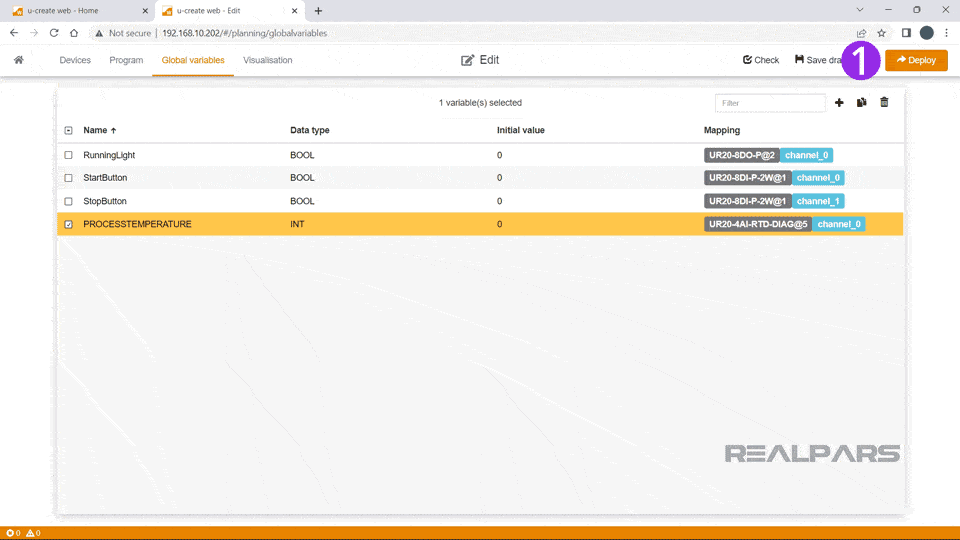Open the browser profile avatar
The height and width of the screenshot is (540, 960).
[x=926, y=33]
